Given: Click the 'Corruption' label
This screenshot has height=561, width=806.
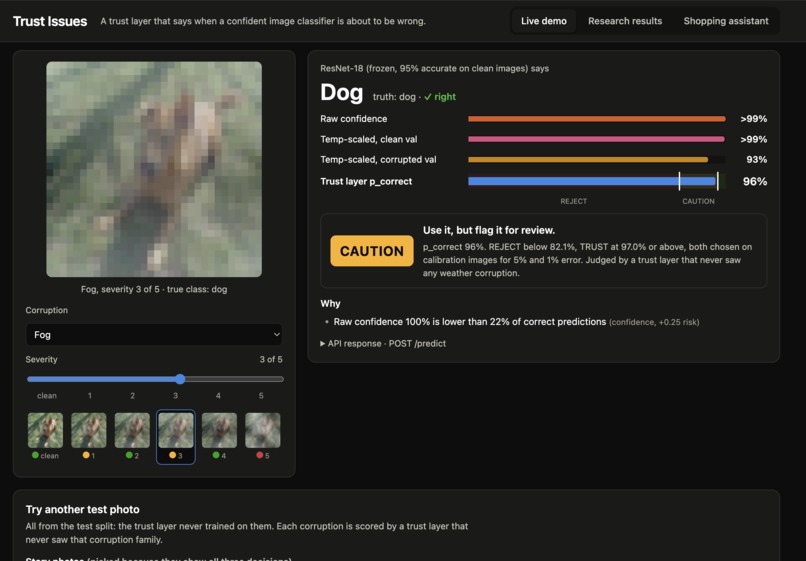Looking at the screenshot, I should (47, 310).
